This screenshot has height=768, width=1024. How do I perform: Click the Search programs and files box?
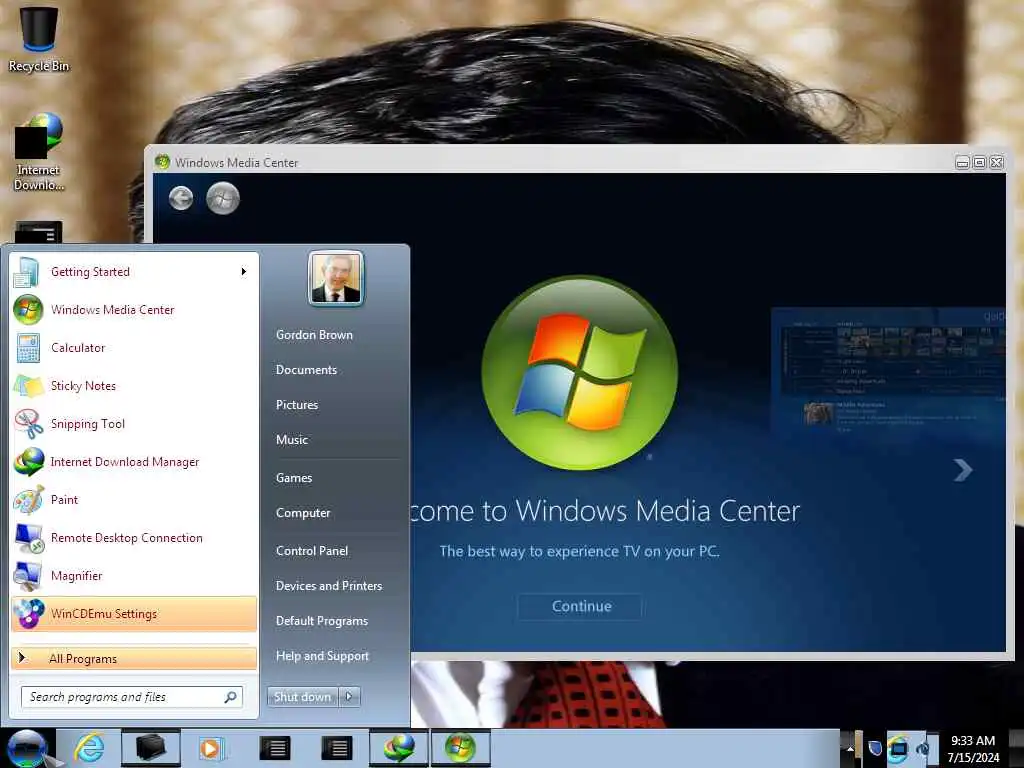click(131, 697)
